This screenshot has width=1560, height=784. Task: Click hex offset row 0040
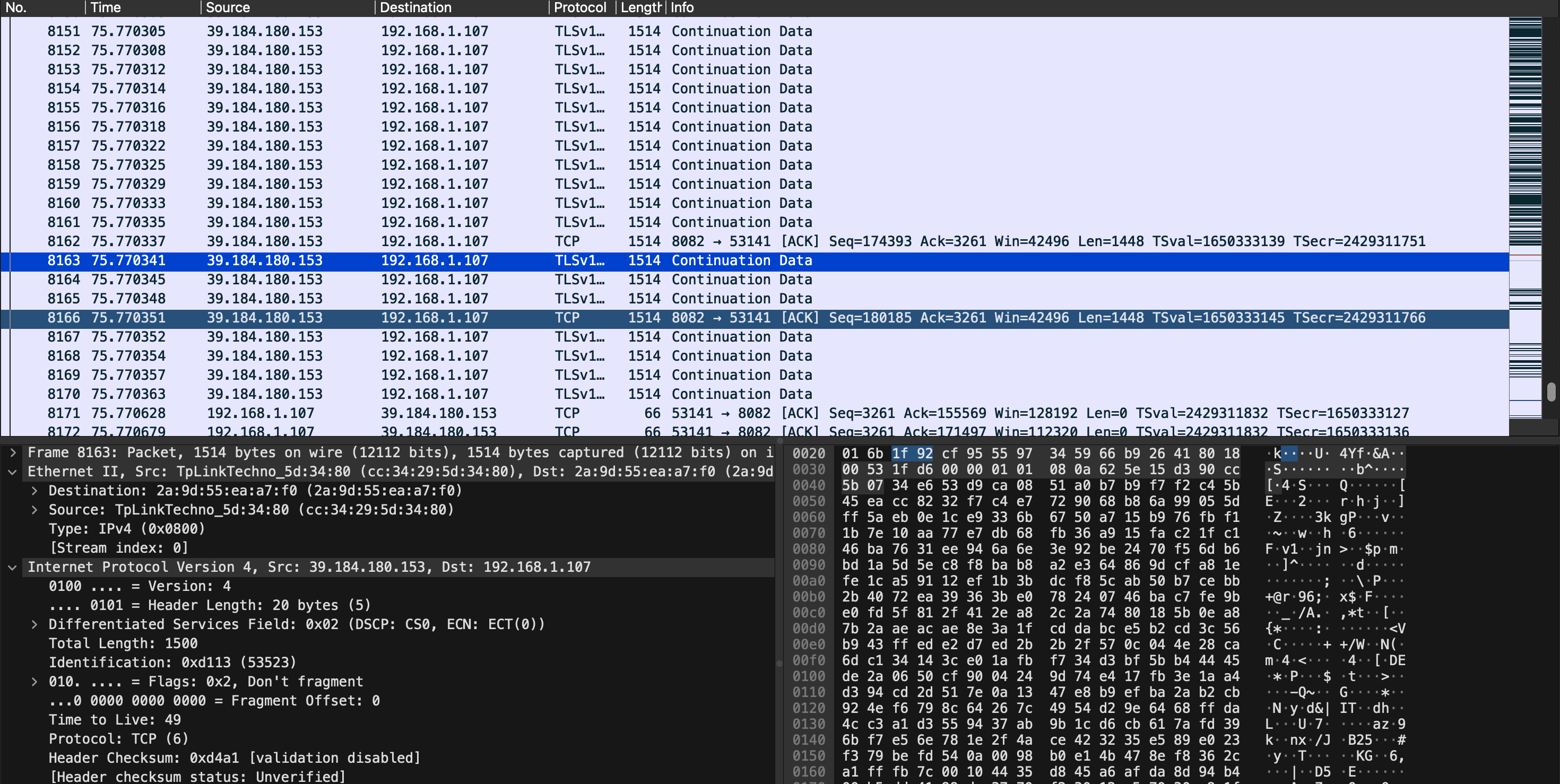(809, 485)
